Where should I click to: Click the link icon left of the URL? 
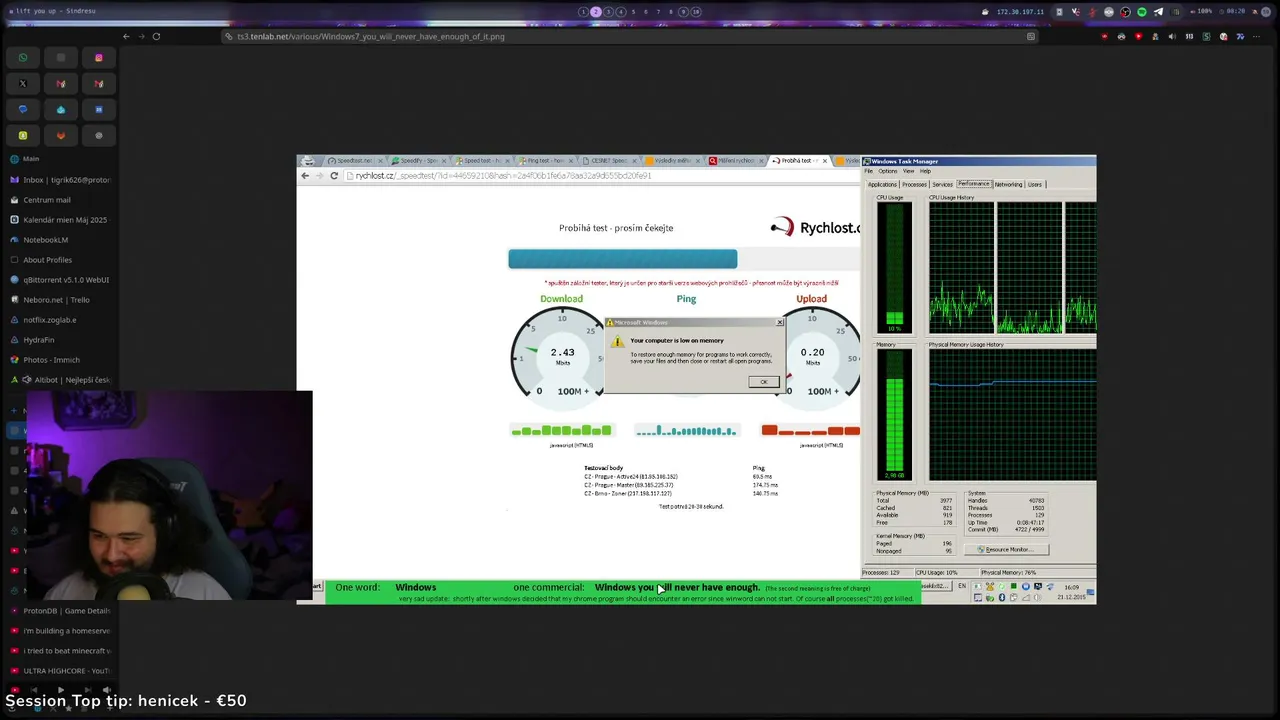(229, 36)
